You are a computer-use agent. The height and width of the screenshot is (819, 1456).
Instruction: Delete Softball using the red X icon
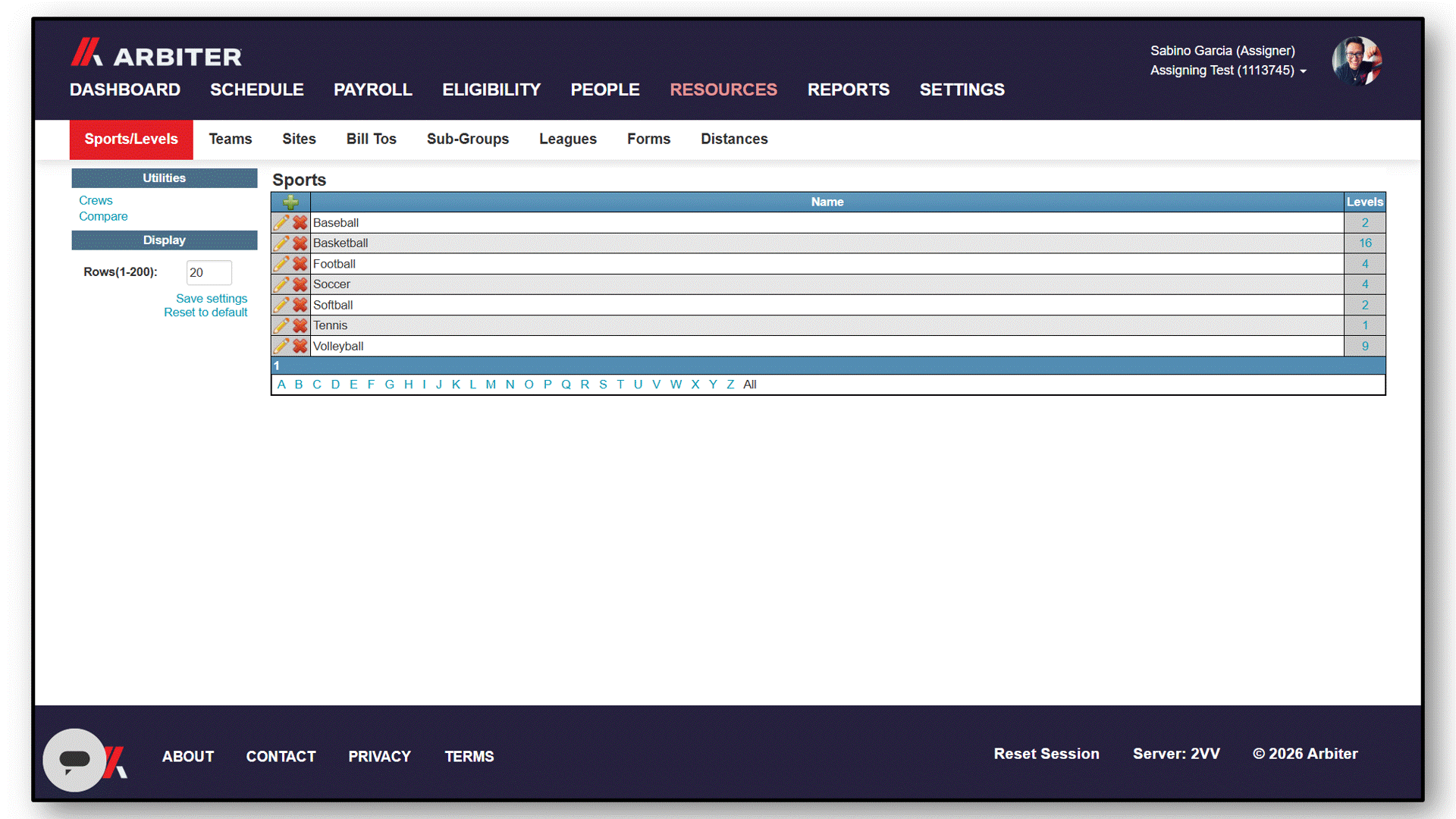click(x=300, y=305)
